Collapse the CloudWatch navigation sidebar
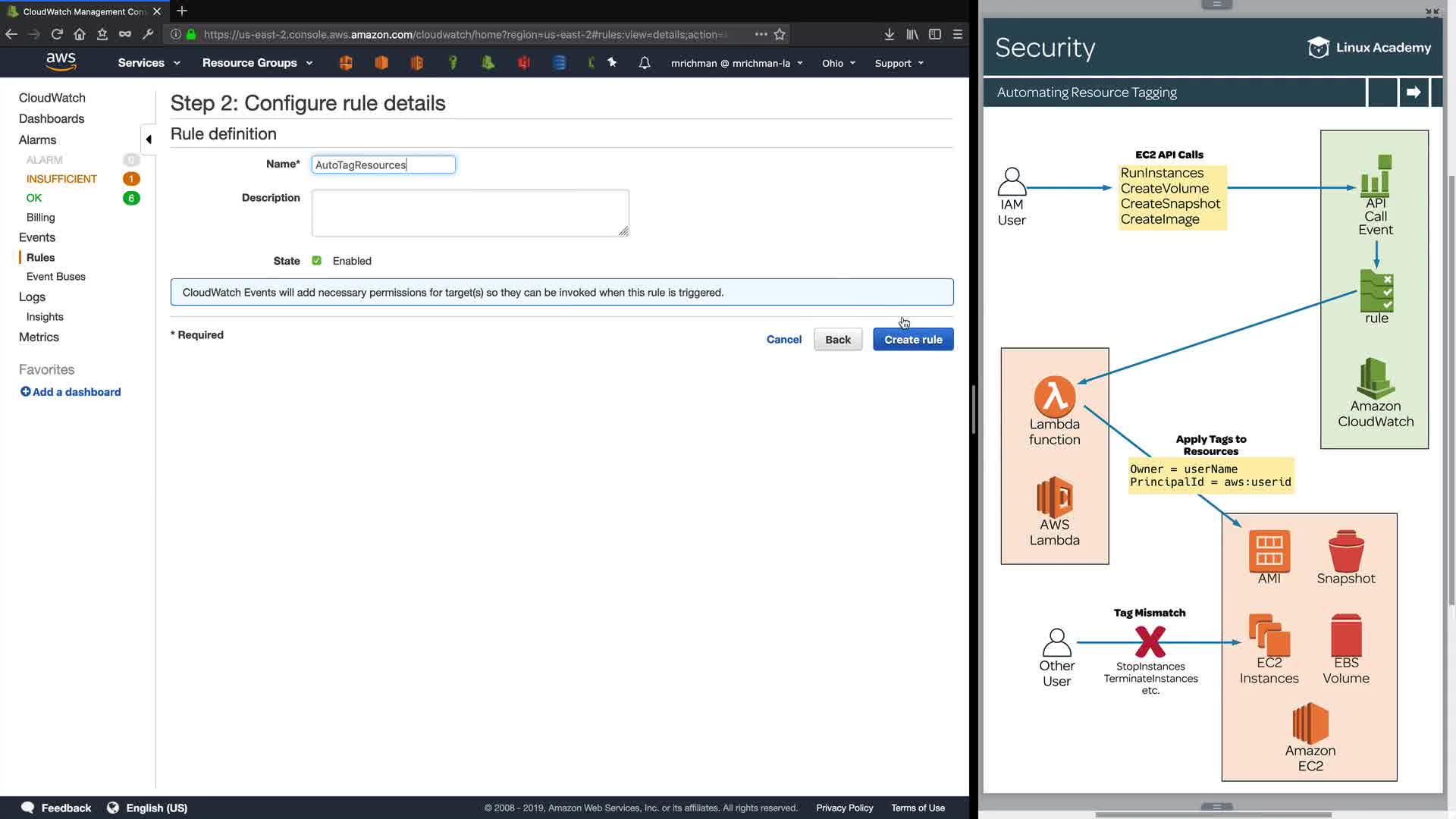The width and height of the screenshot is (1456, 819). [149, 140]
